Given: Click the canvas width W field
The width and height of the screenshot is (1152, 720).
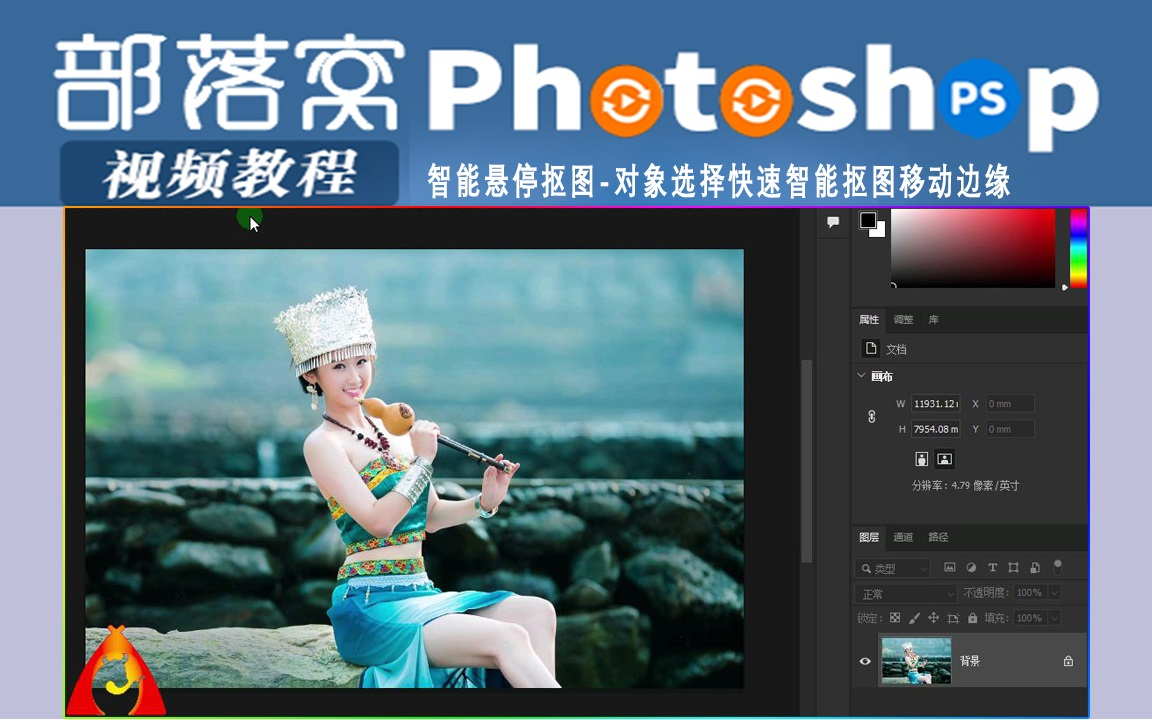Looking at the screenshot, I should 935,403.
